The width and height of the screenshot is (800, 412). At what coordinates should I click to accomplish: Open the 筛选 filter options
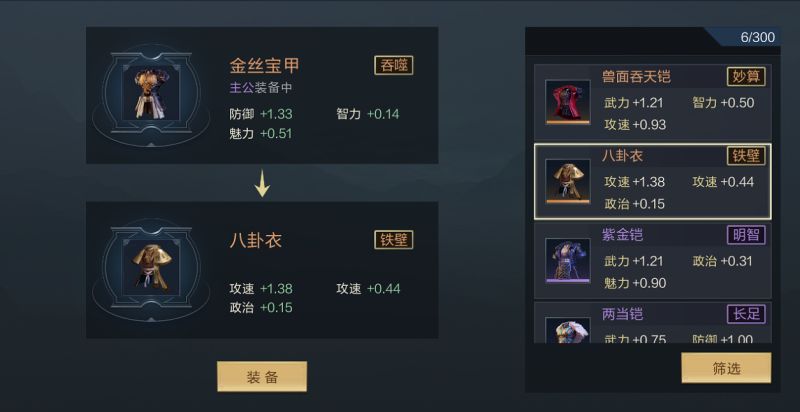tap(726, 368)
